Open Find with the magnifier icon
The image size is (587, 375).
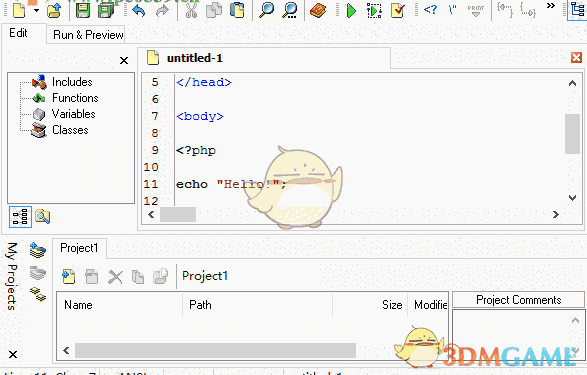click(x=267, y=10)
